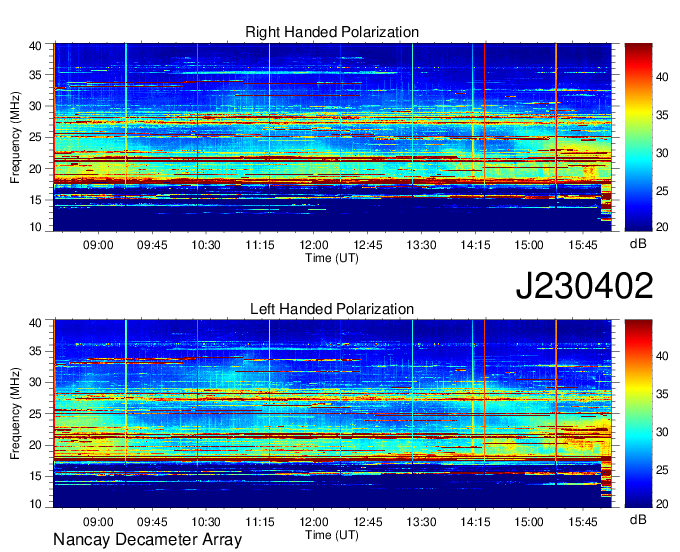This screenshot has width=680, height=552.
Task: Select the J230402 observation label
Action: coord(584,286)
